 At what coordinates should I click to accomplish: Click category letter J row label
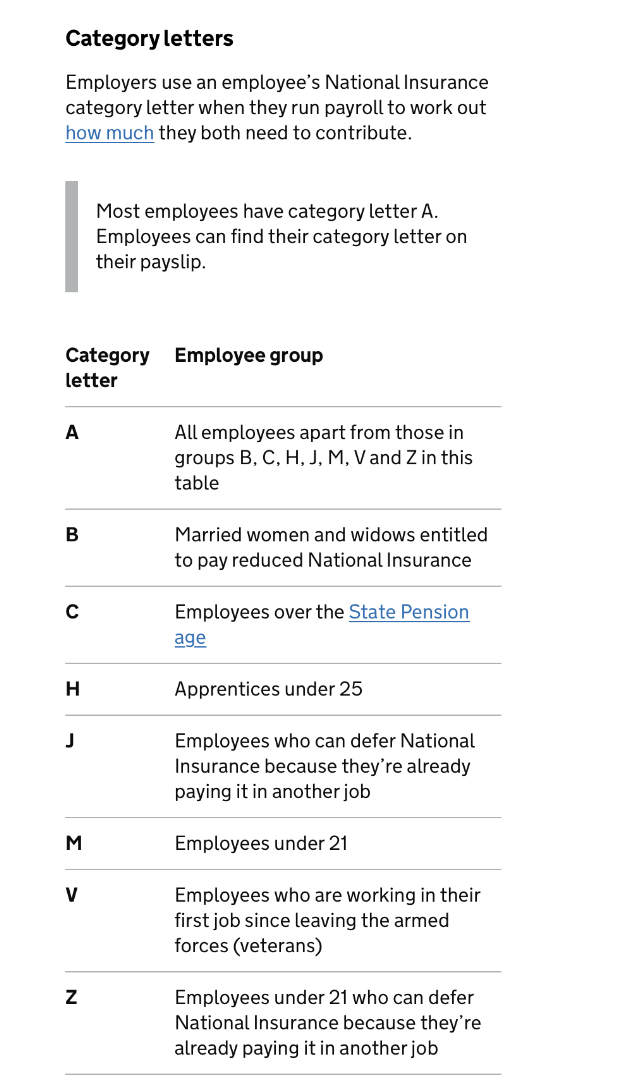(69, 740)
